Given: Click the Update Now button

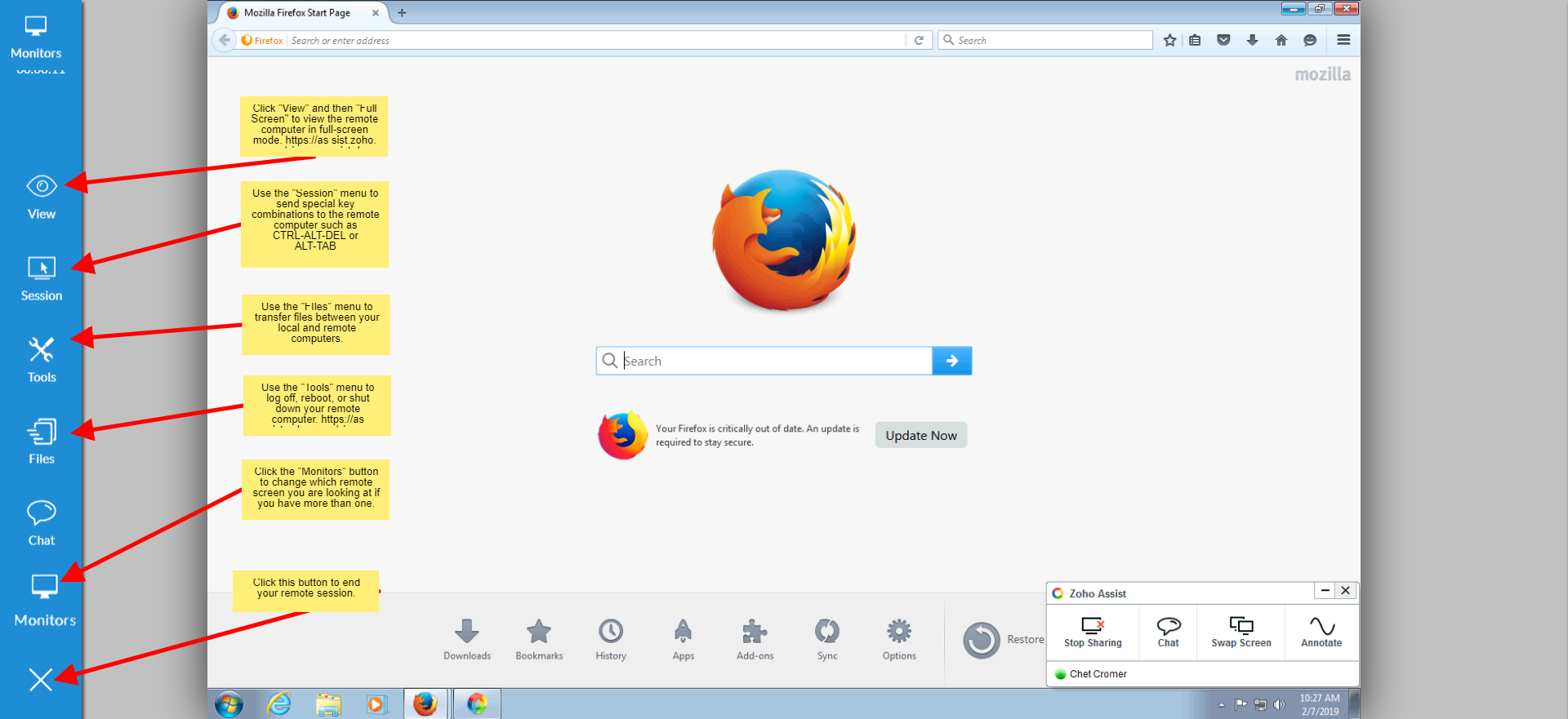Looking at the screenshot, I should [921, 435].
